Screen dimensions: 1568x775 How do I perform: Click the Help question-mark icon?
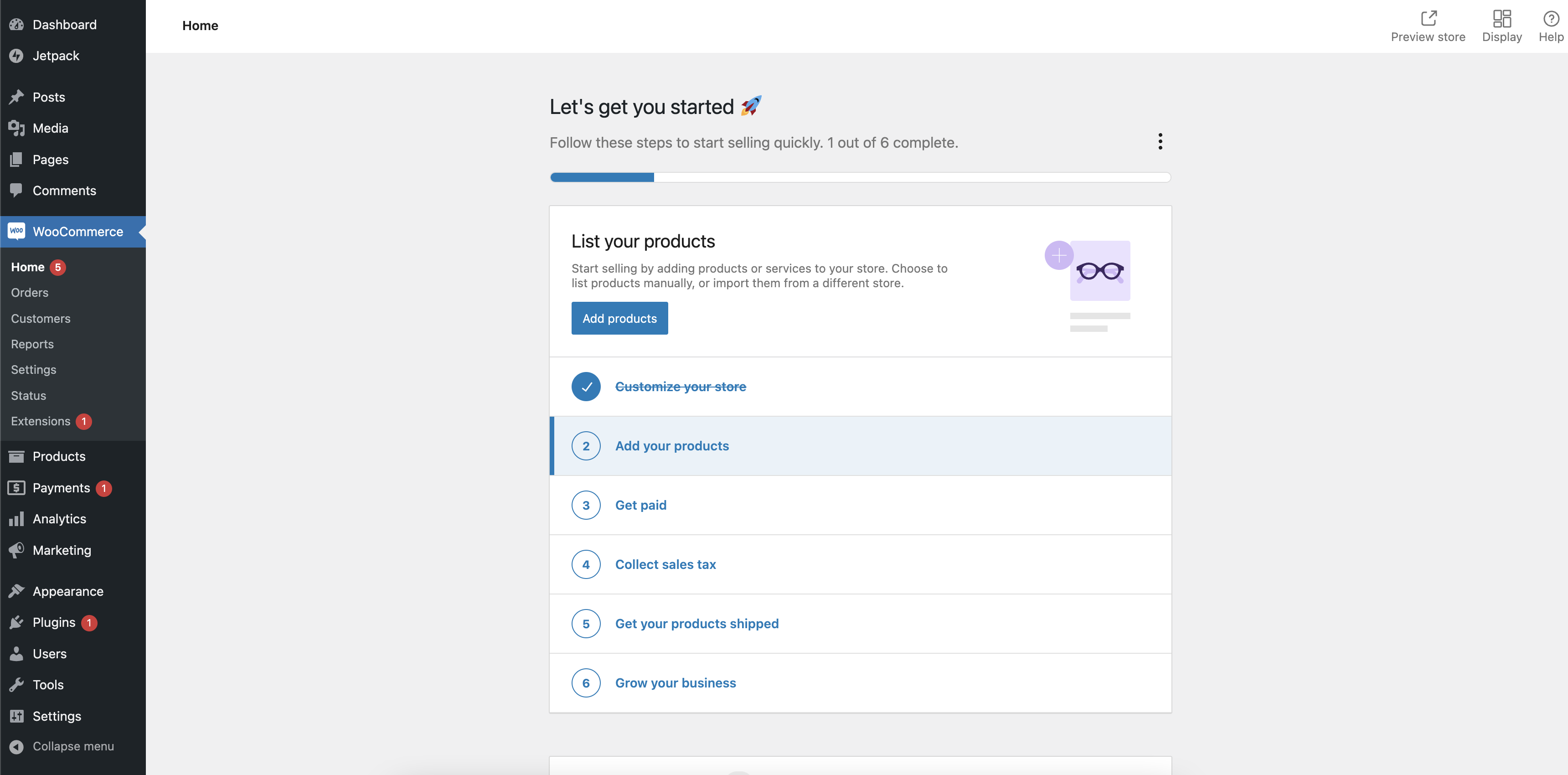1550,18
